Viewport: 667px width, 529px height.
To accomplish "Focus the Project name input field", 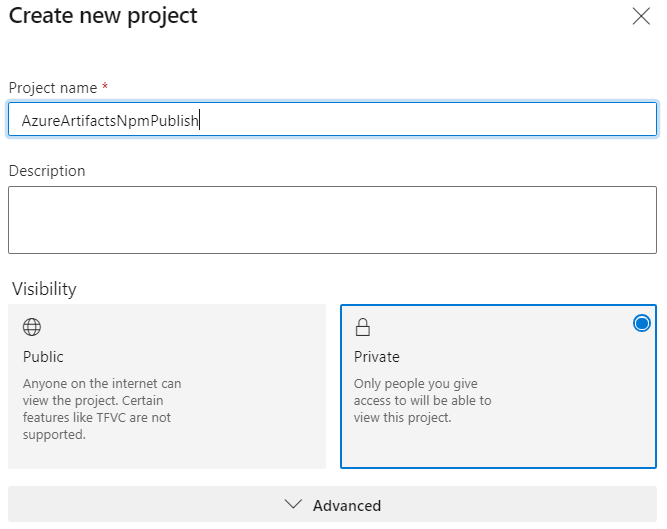I will pyautogui.click(x=420, y=119).
